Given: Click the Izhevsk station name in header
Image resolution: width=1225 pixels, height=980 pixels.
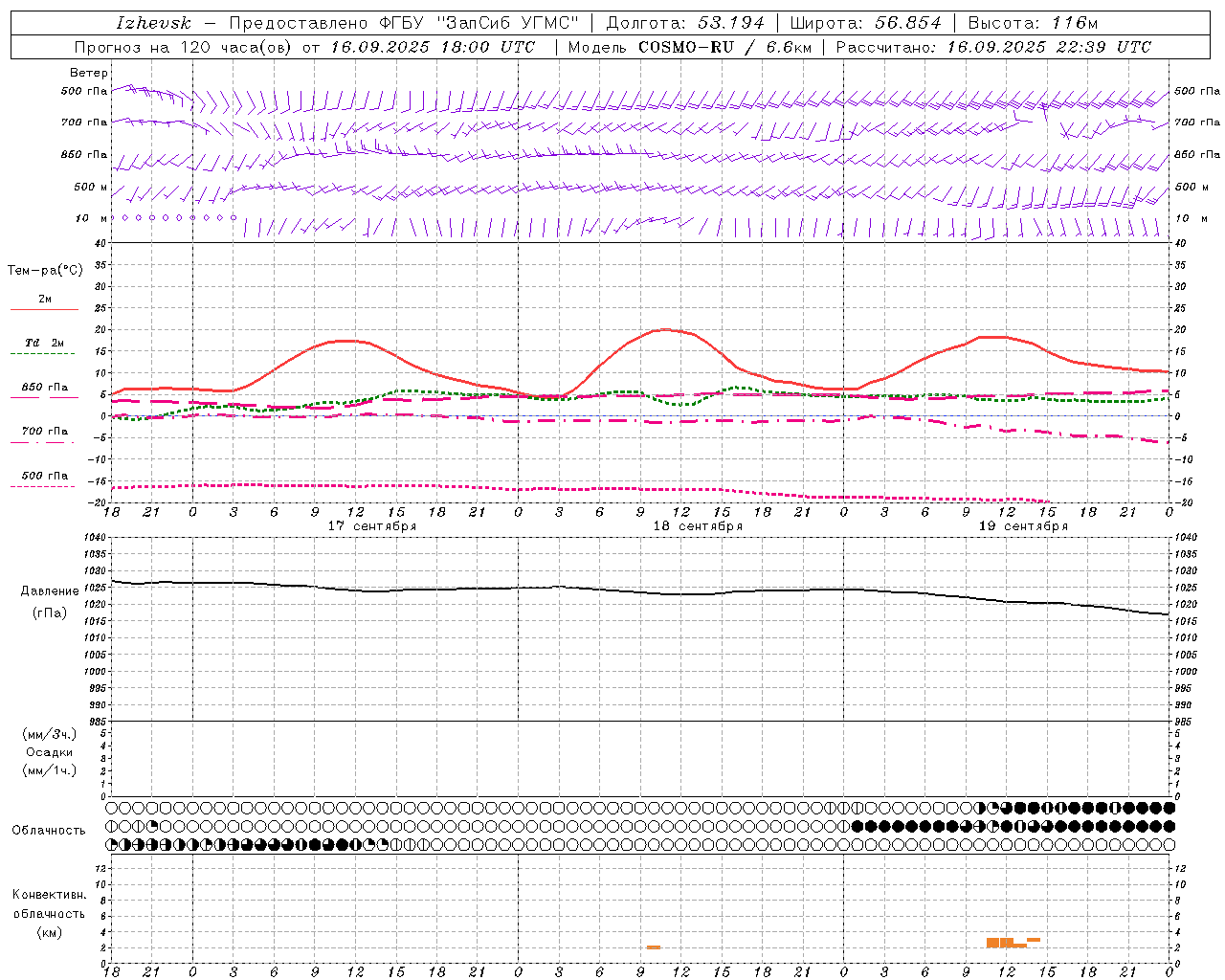Looking at the screenshot, I should (153, 23).
